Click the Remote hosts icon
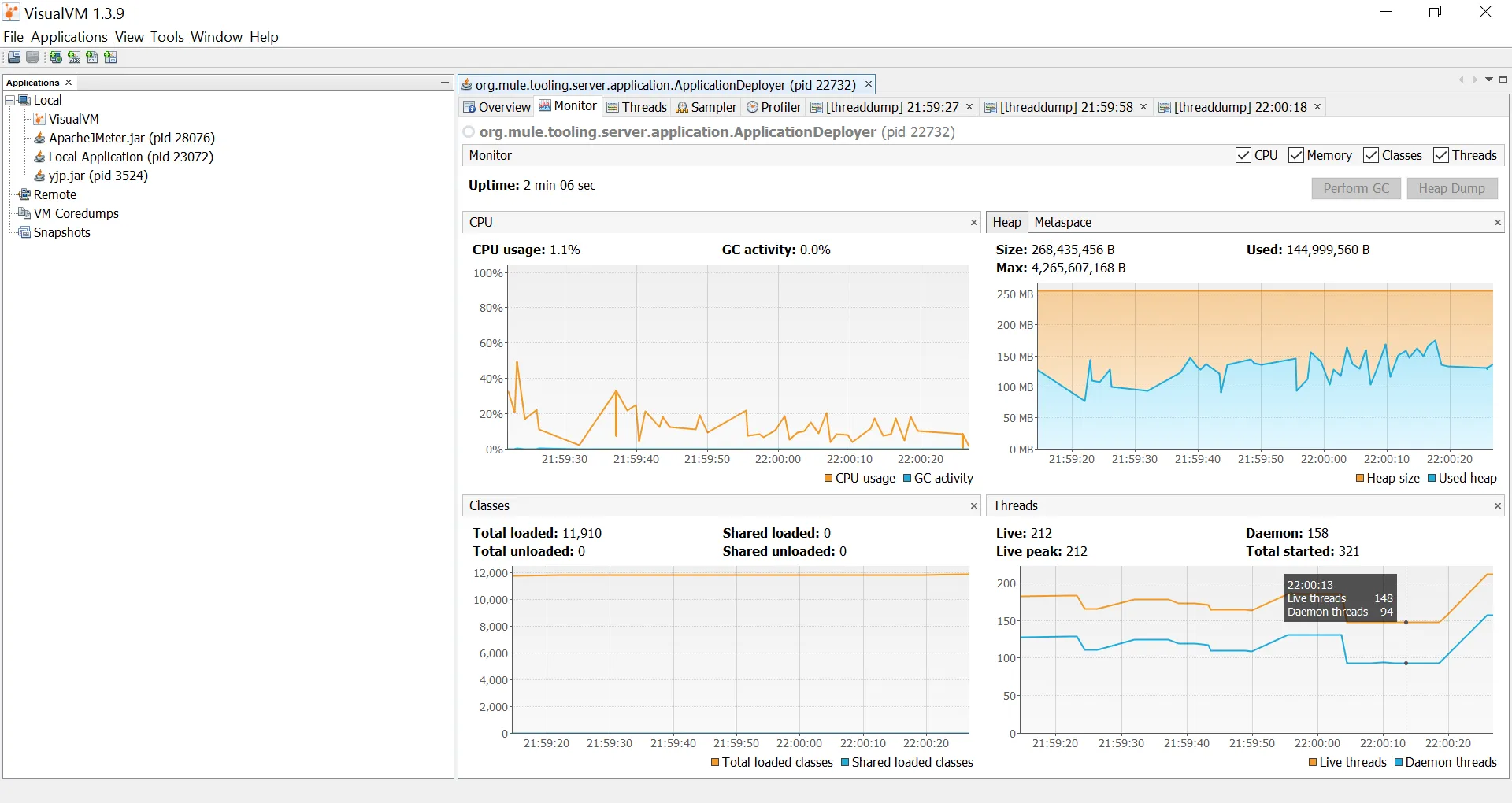 24,194
